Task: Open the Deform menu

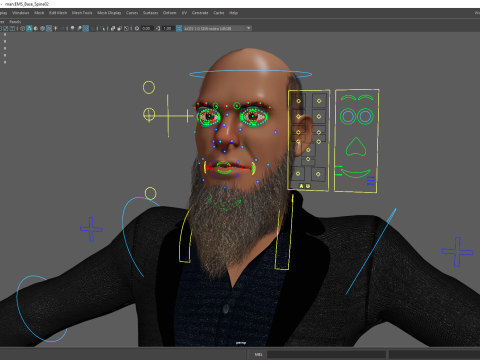Action: coord(169,13)
